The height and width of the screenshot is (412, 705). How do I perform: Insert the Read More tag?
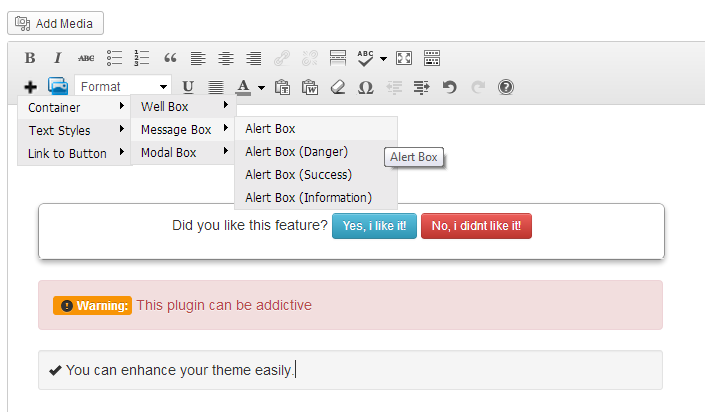click(x=338, y=58)
